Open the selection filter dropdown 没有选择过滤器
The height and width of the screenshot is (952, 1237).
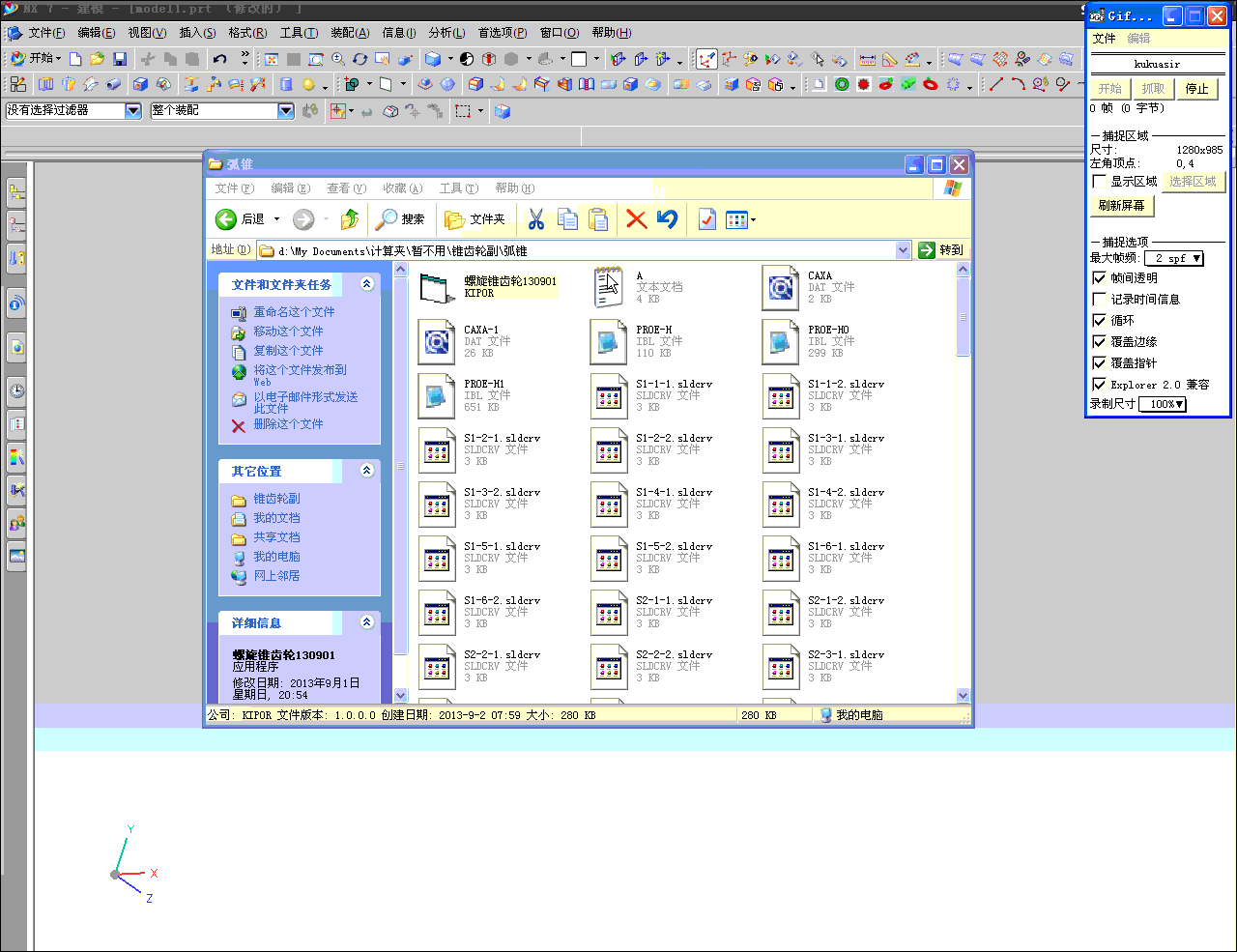tap(133, 110)
